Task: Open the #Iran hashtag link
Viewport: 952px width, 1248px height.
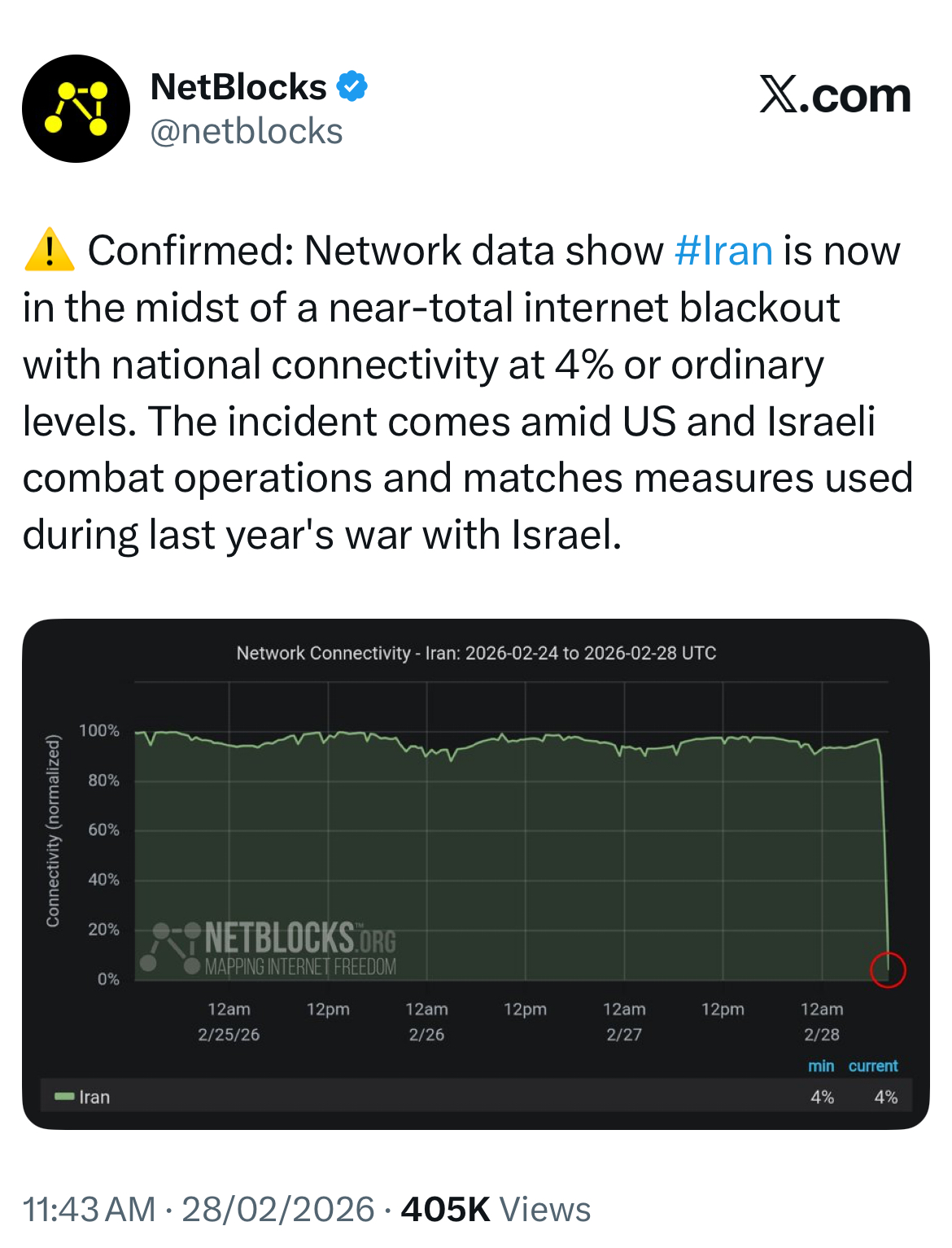Action: point(723,251)
